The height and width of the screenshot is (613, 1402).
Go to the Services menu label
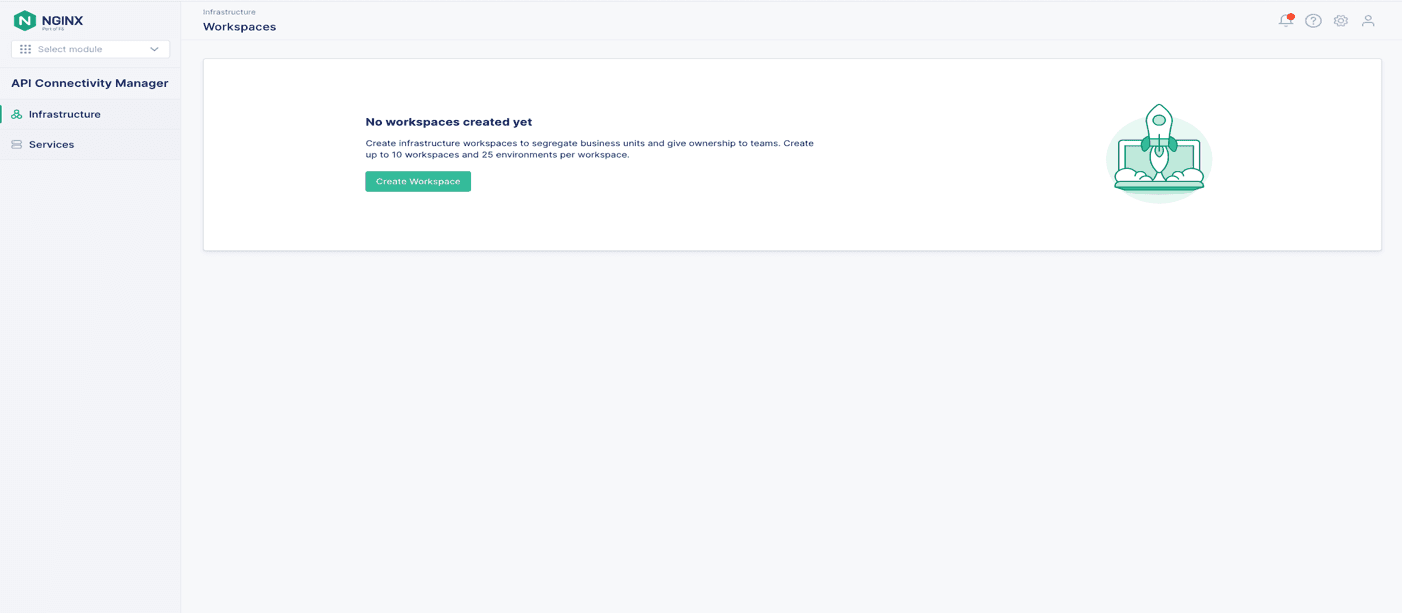coord(52,145)
